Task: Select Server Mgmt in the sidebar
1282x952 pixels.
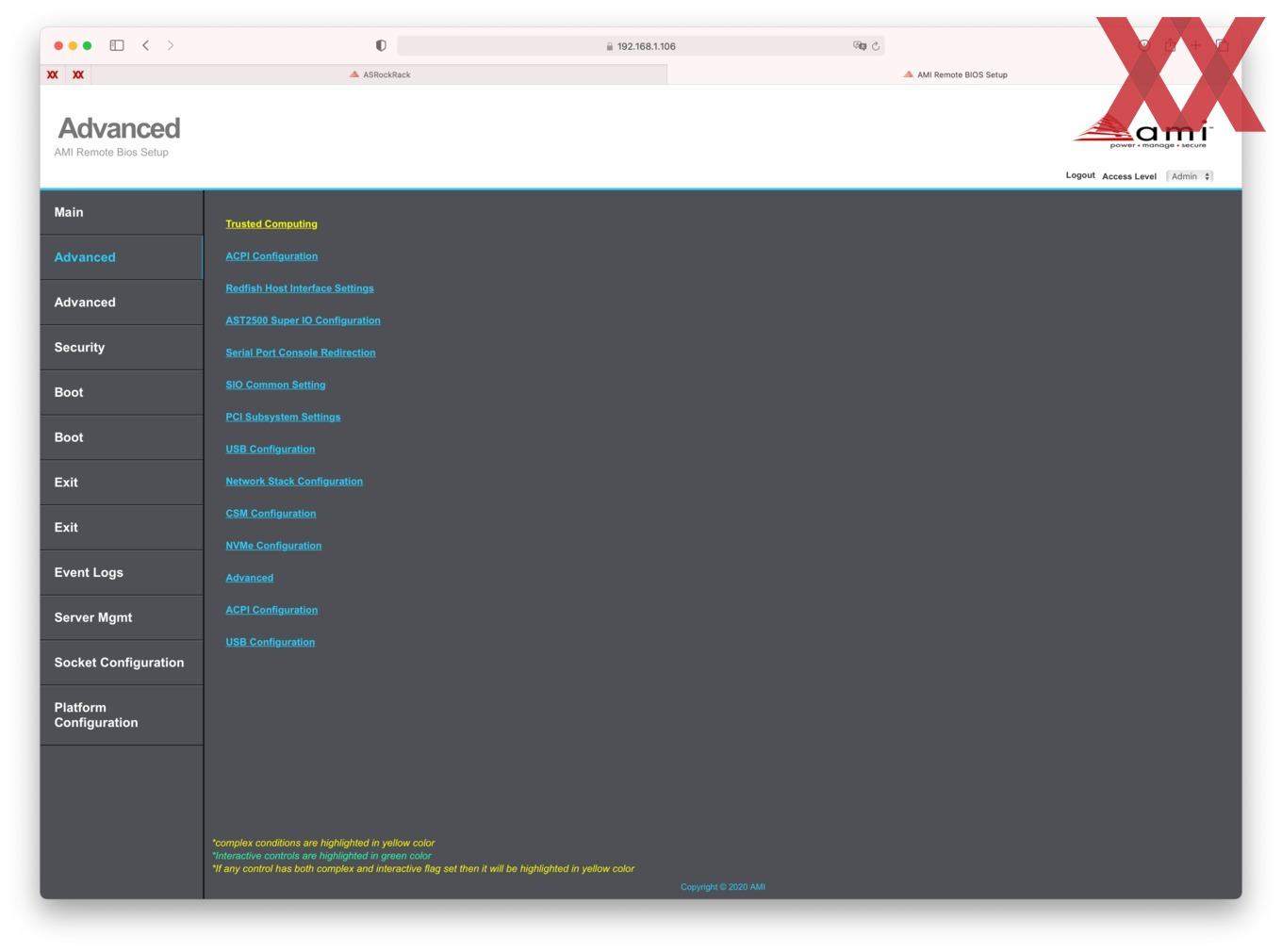Action: [122, 617]
